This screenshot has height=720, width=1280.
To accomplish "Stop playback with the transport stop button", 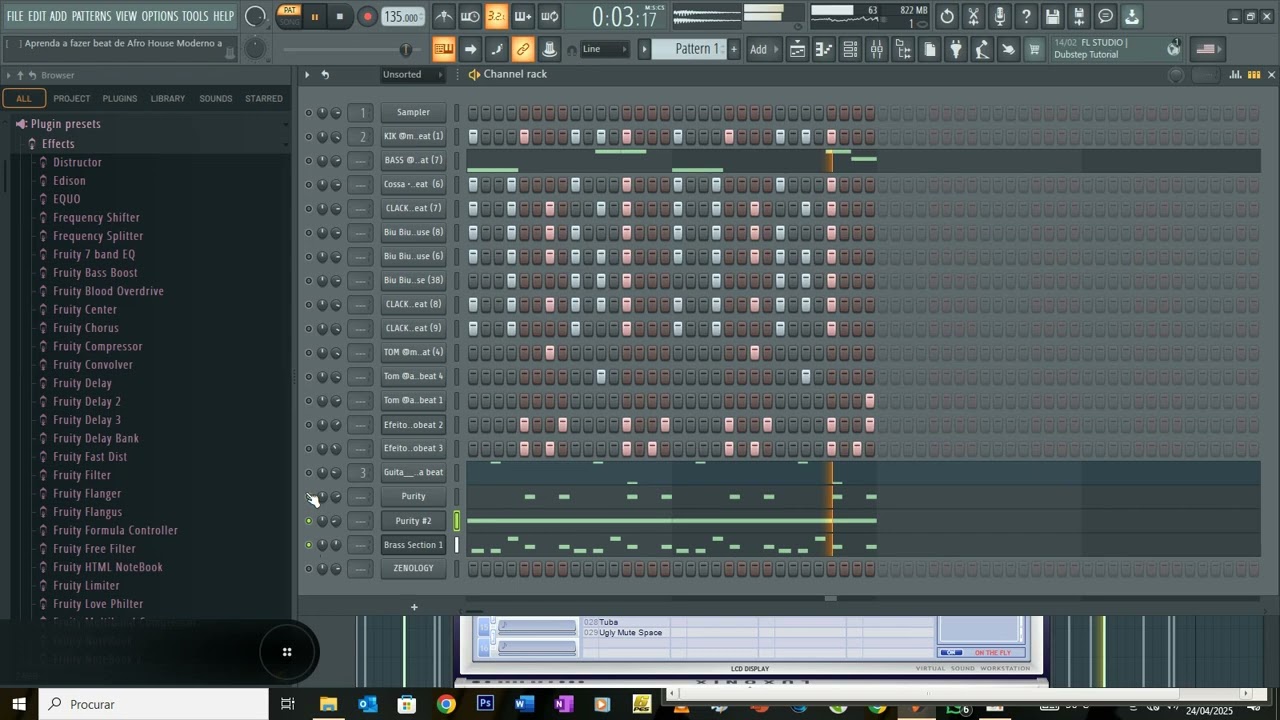I will tap(340, 17).
